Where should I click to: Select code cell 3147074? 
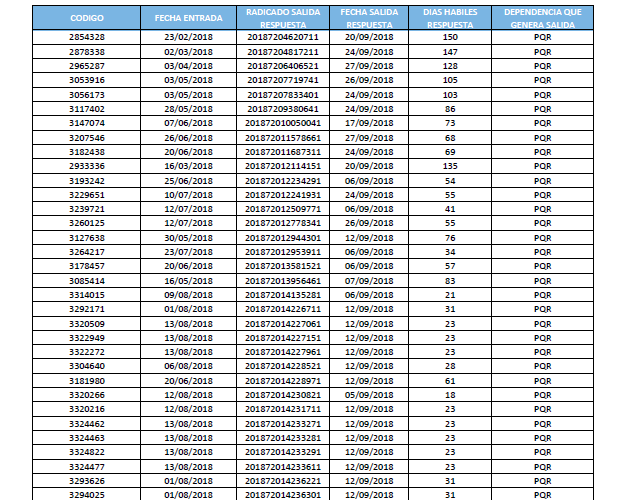pos(87,123)
